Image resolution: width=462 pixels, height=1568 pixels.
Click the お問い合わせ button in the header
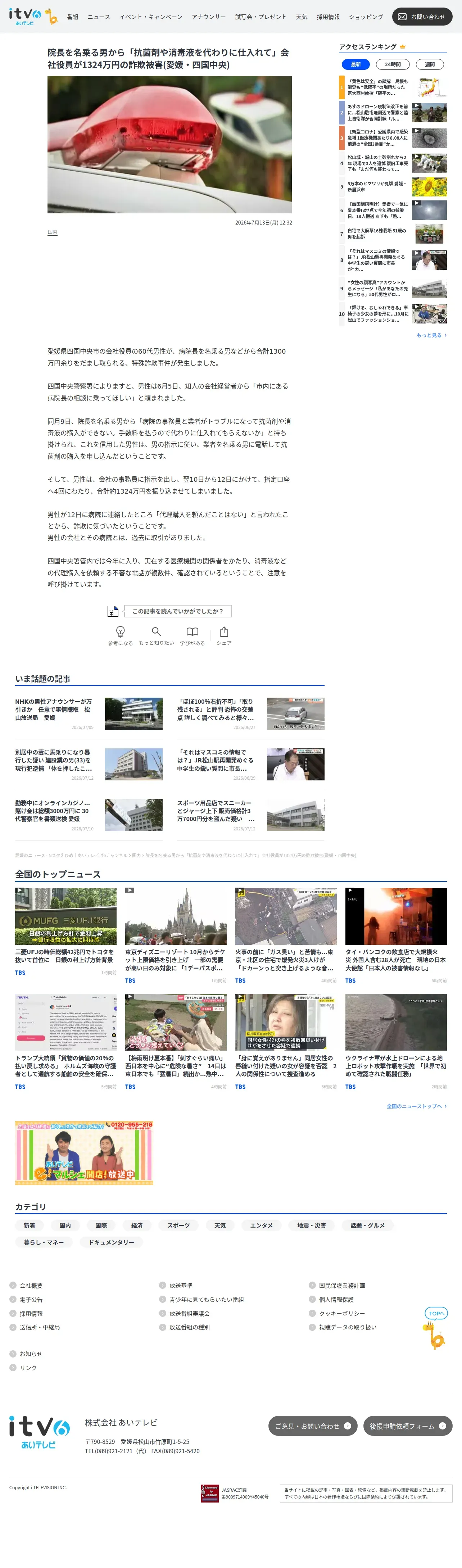click(x=422, y=17)
